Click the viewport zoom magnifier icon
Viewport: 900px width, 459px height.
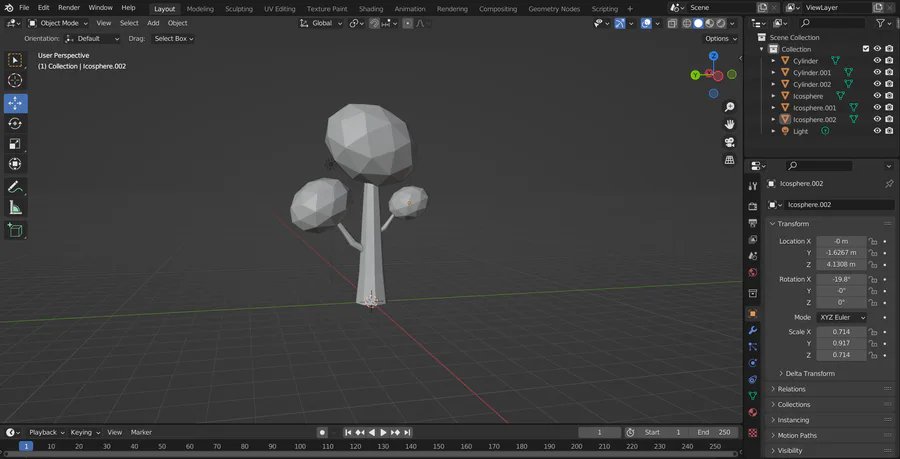[730, 107]
